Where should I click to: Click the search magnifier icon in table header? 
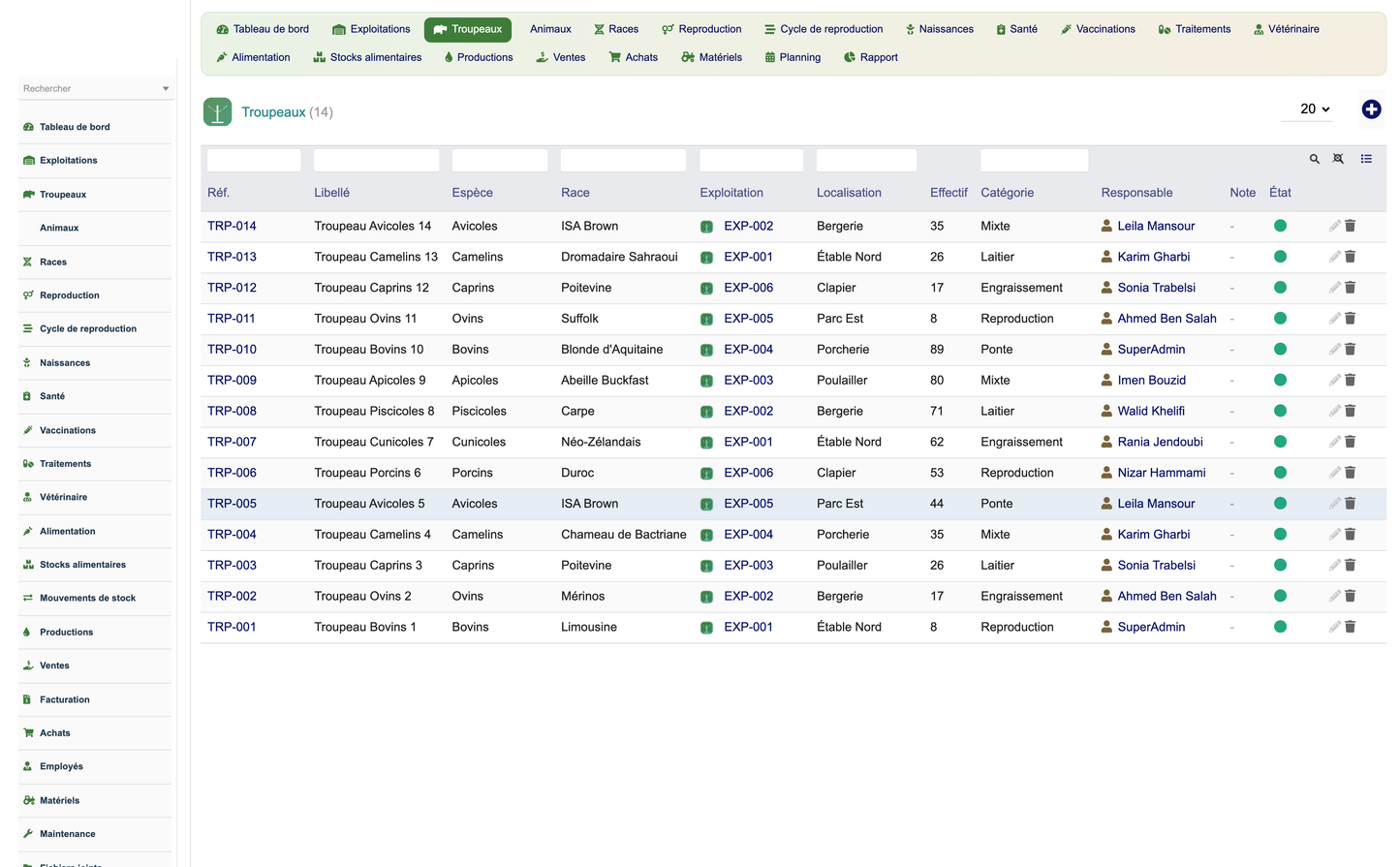click(x=1315, y=159)
